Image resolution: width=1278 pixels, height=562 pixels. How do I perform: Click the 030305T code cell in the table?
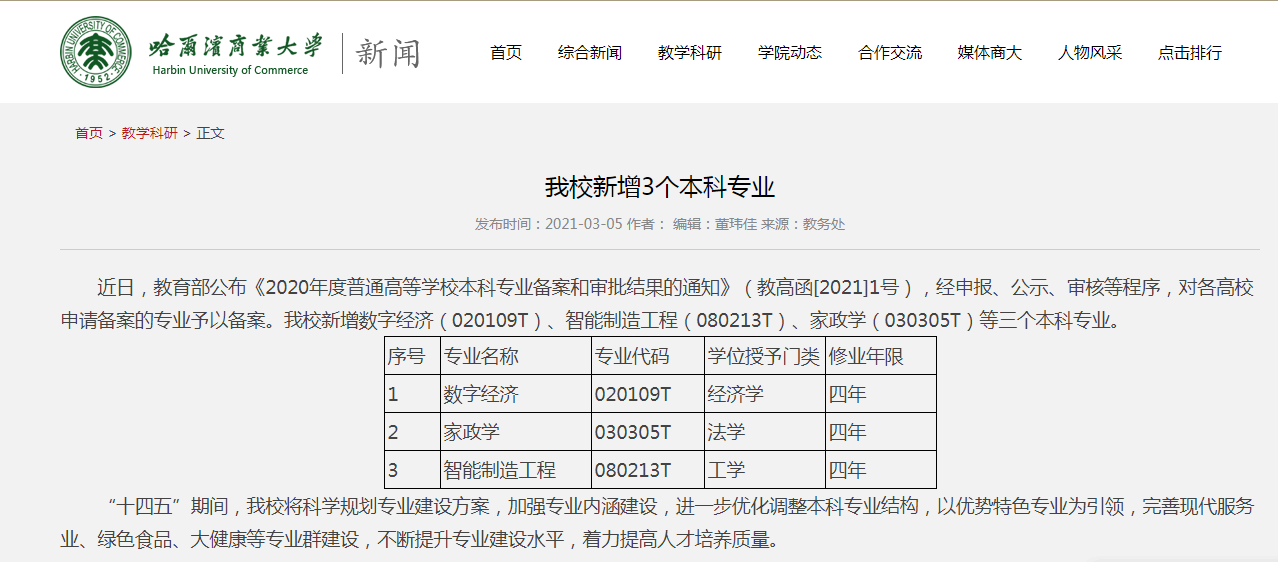(633, 432)
